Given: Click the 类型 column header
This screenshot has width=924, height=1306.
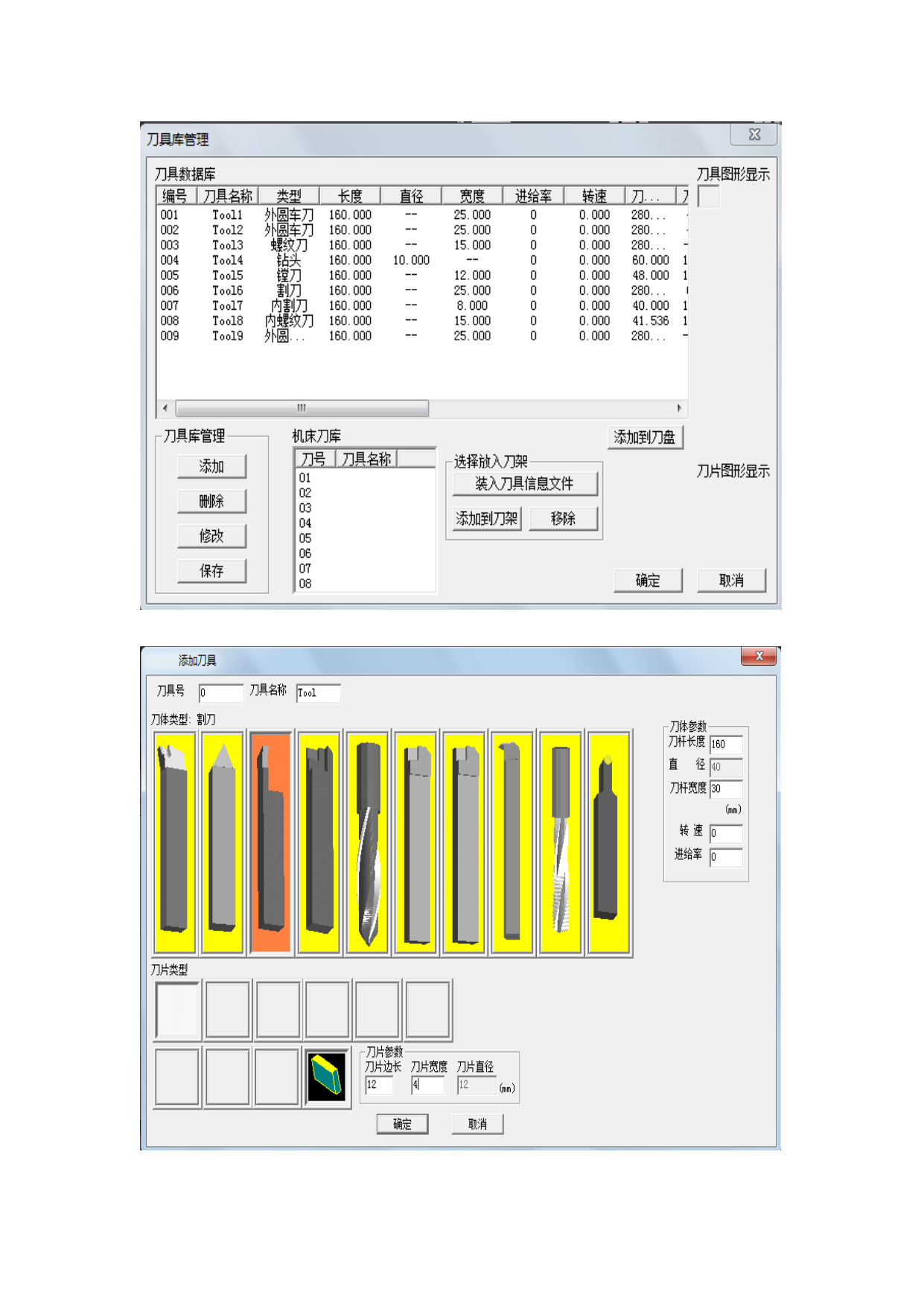Looking at the screenshot, I should pos(289,196).
